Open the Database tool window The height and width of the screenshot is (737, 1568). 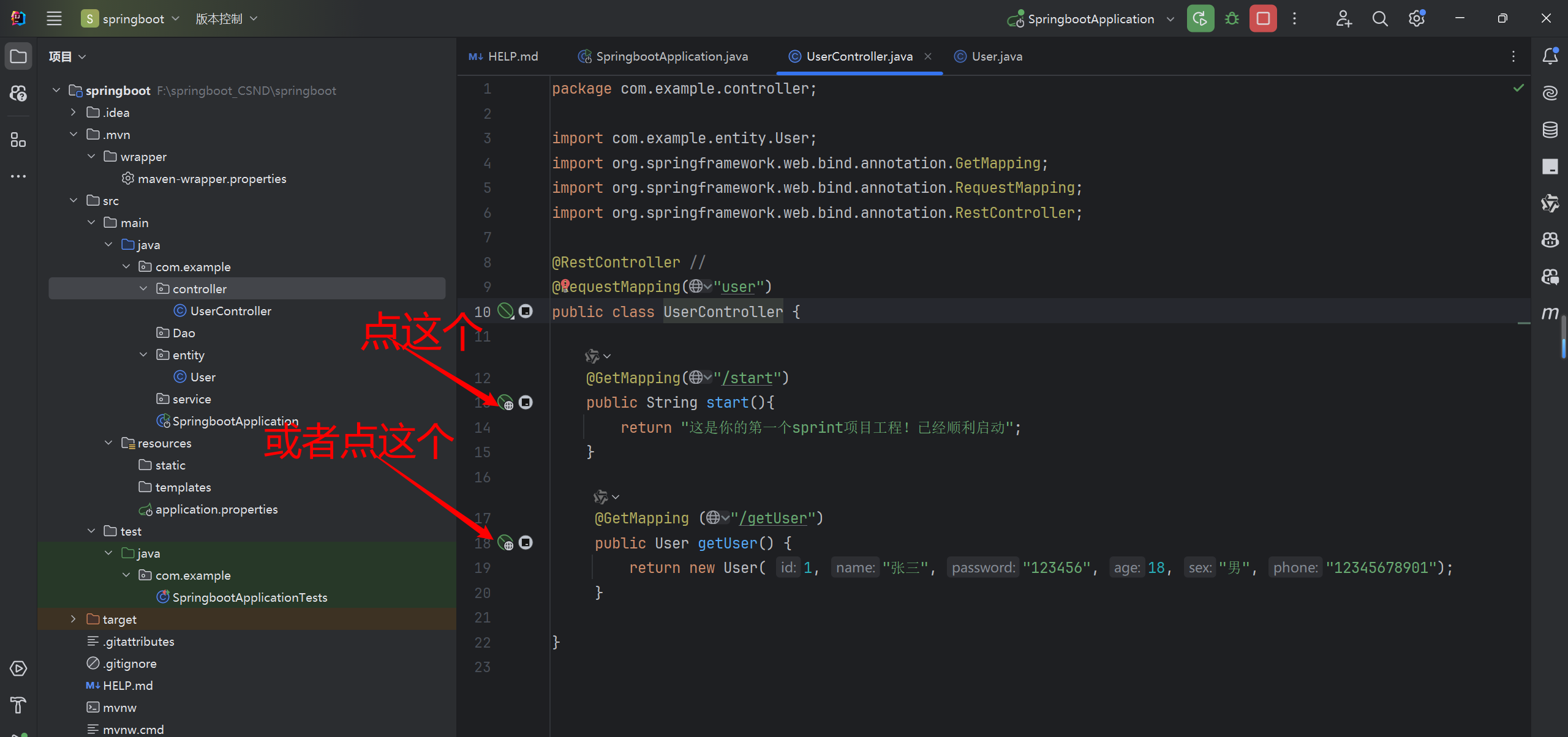pyautogui.click(x=1550, y=130)
